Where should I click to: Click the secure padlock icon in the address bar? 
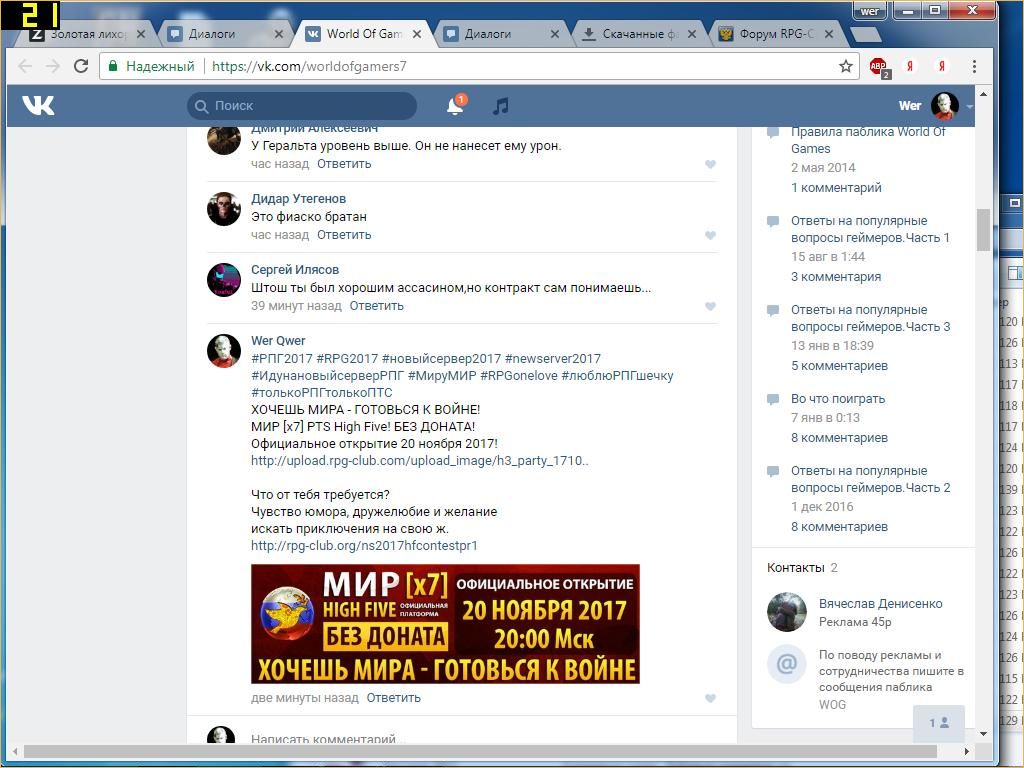[x=113, y=66]
